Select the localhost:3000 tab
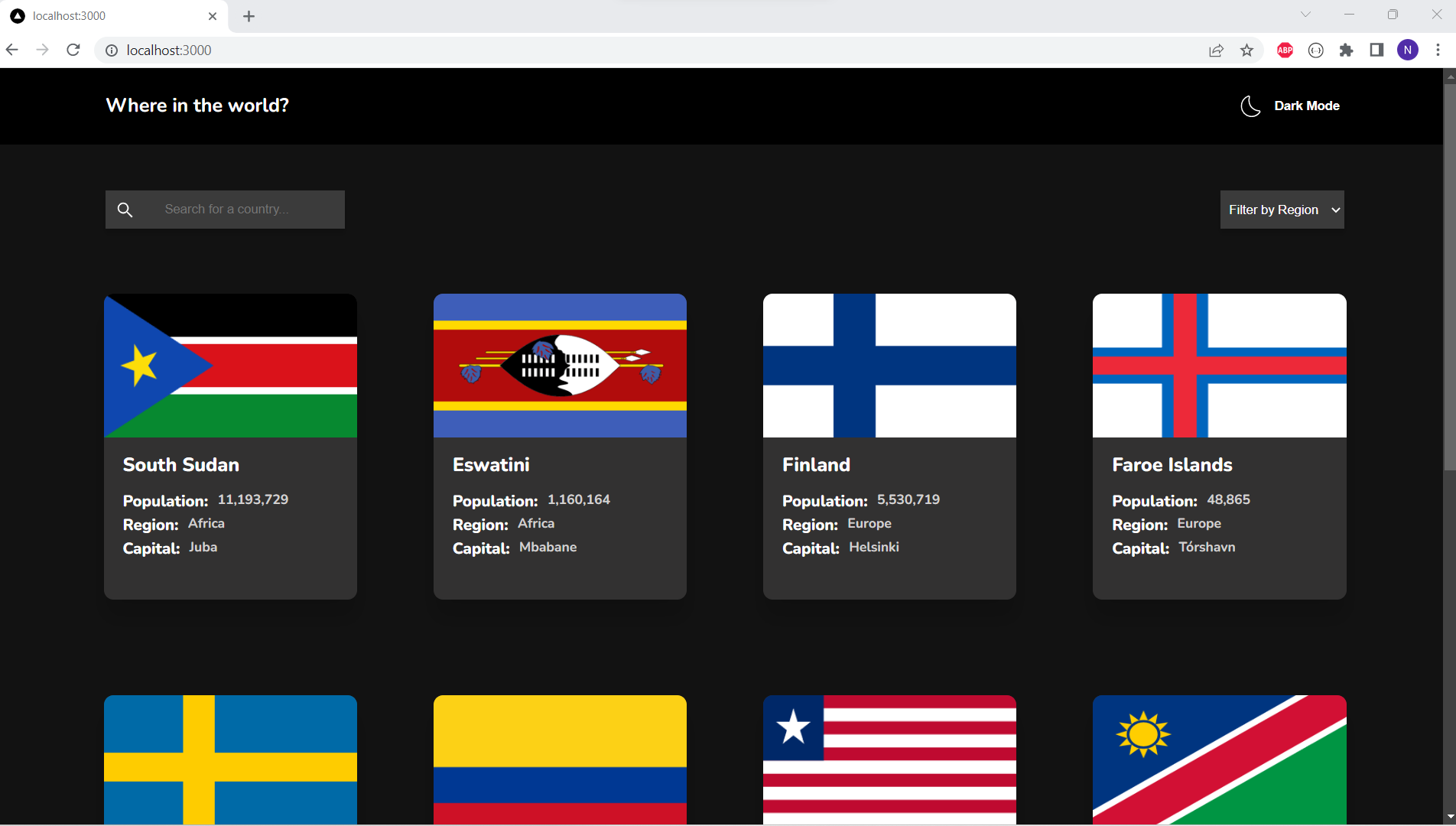1456x826 pixels. [x=107, y=16]
